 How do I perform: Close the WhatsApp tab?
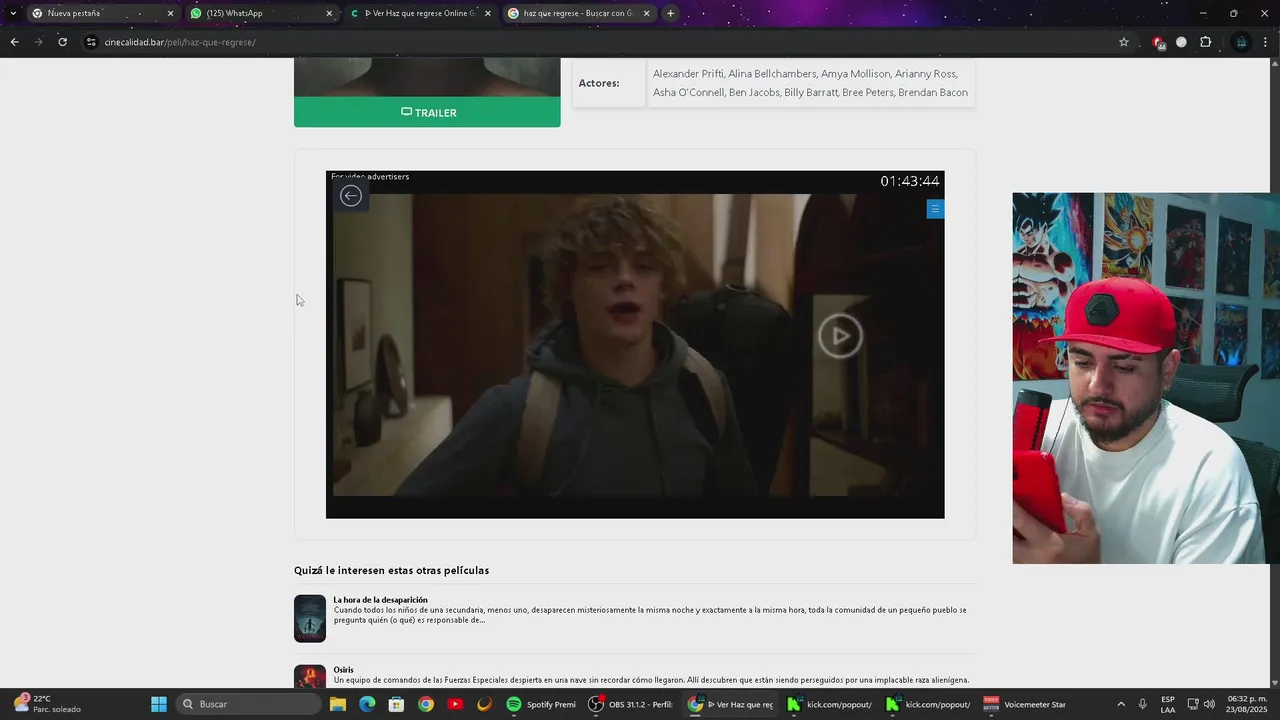point(329,13)
